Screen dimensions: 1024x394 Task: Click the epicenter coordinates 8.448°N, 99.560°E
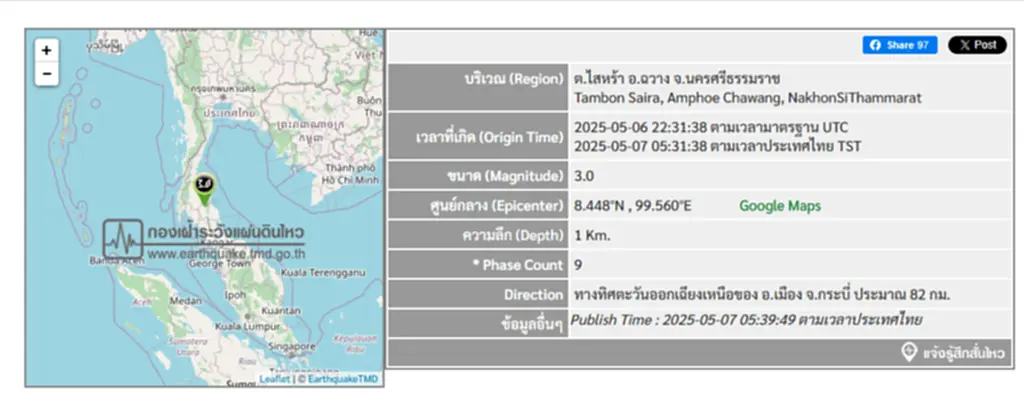(x=632, y=206)
